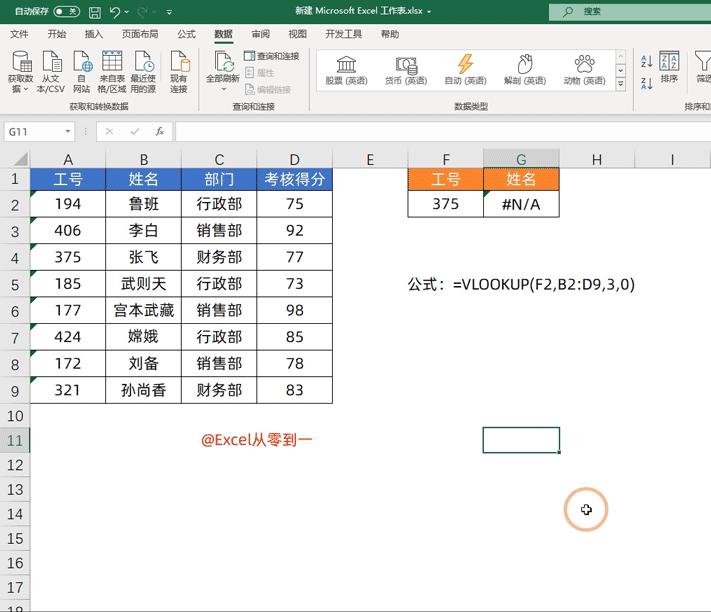Click the Queries & Connections (查询和连接) button
The image size is (711, 612).
(272, 56)
